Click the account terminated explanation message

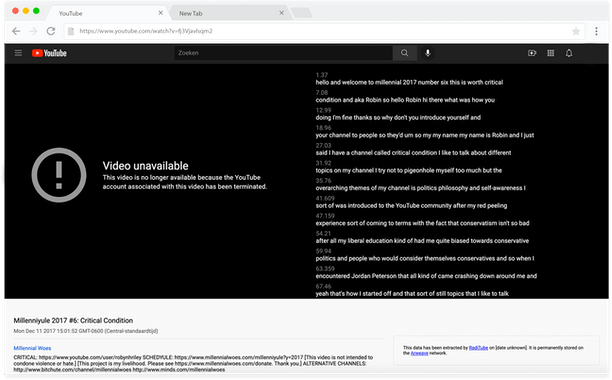185,182
